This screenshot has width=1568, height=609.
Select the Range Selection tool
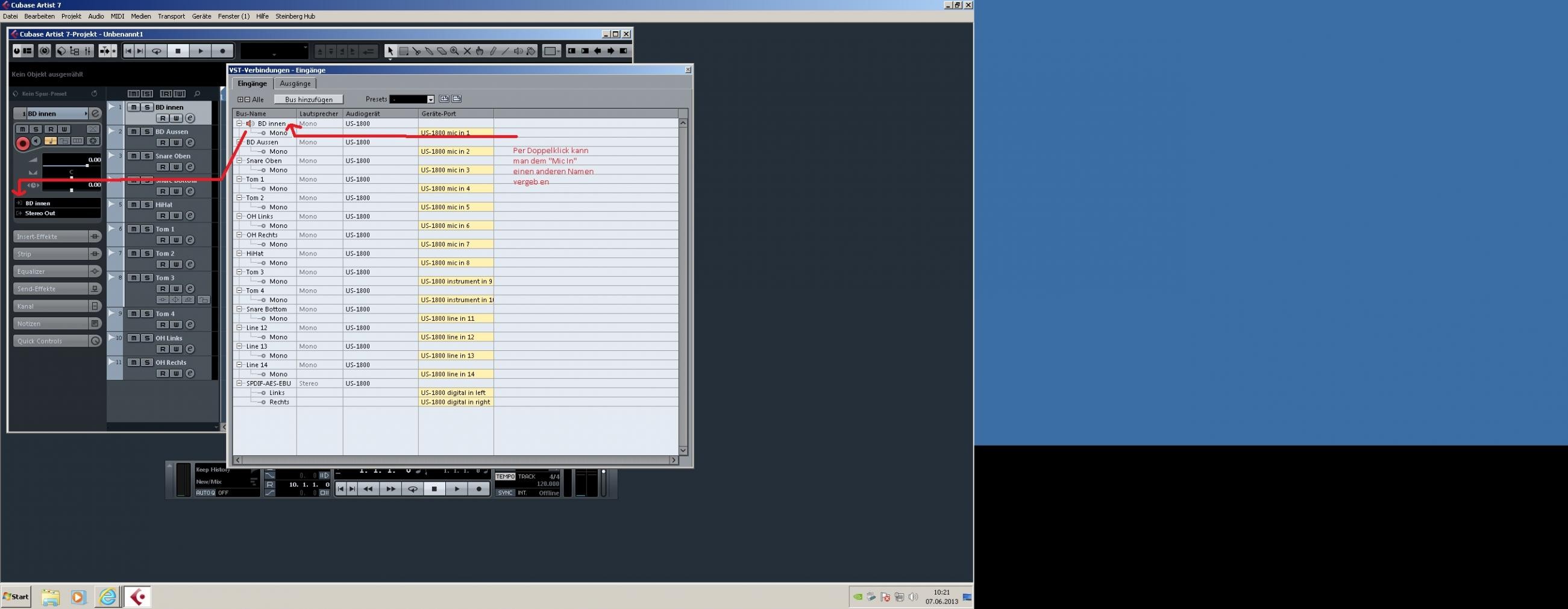click(403, 51)
